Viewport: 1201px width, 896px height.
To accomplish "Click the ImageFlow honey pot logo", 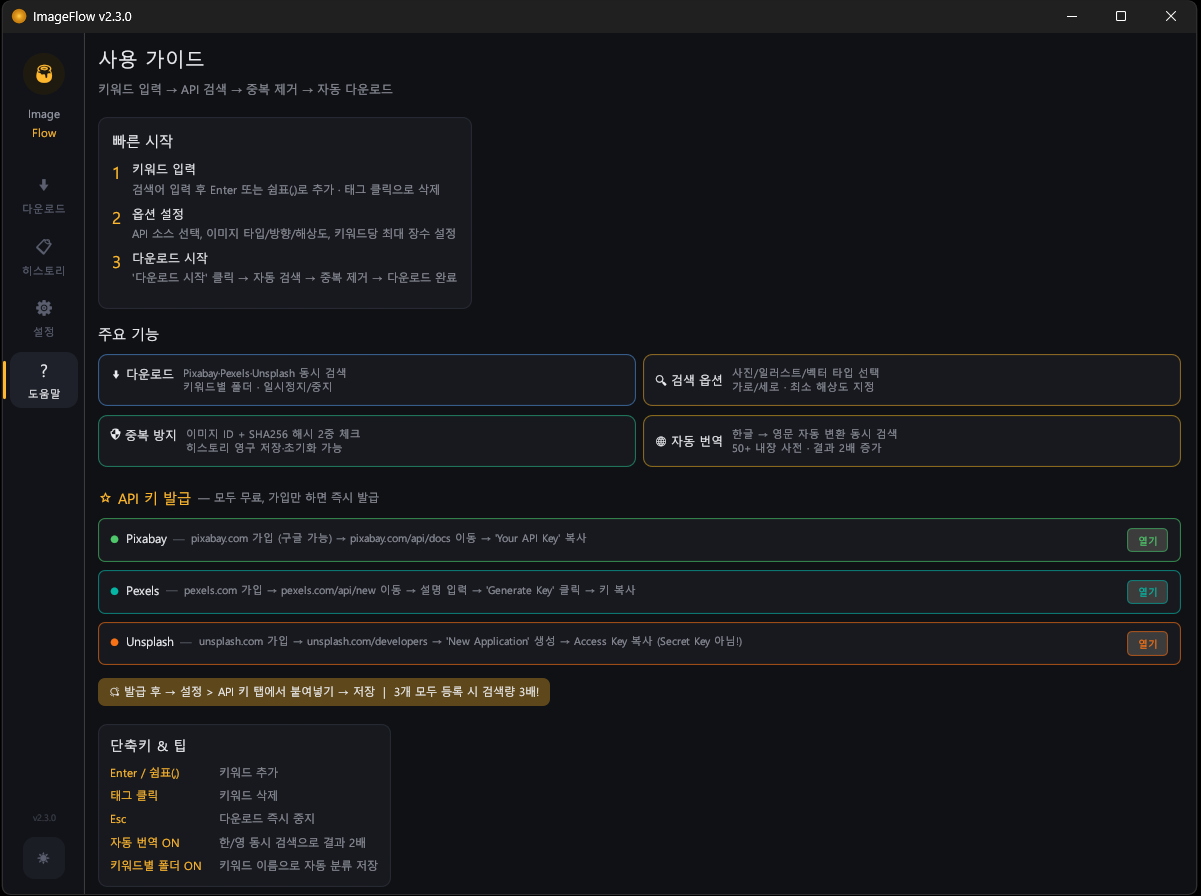I will click(43, 74).
